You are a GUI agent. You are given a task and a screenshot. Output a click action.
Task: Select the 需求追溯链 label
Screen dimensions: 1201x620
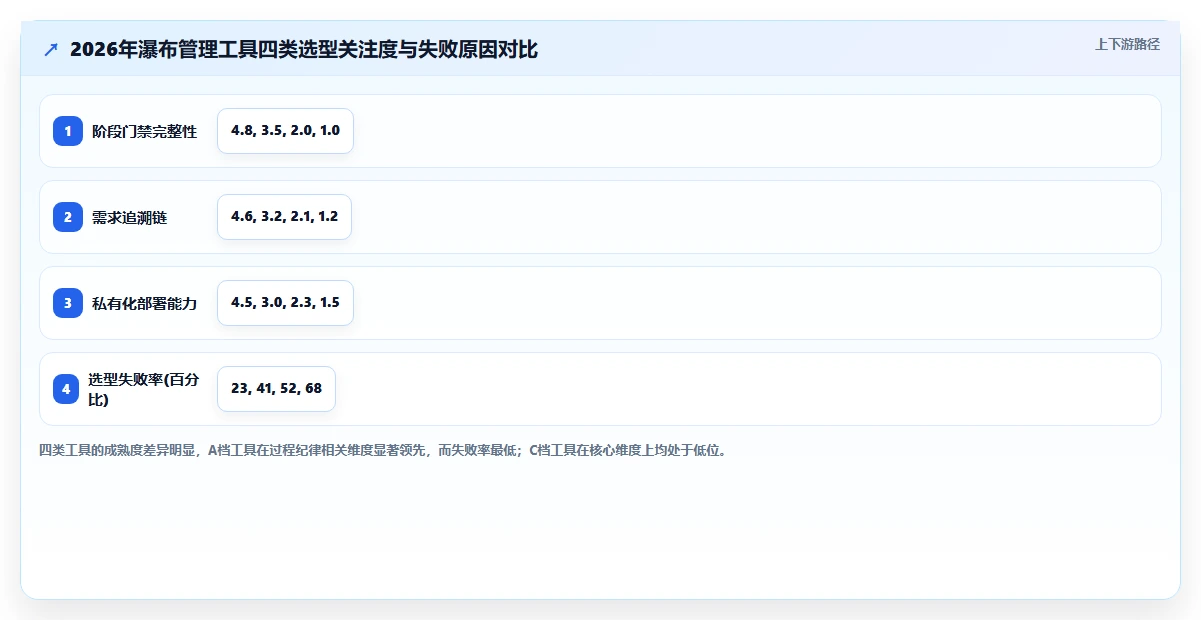click(130, 218)
